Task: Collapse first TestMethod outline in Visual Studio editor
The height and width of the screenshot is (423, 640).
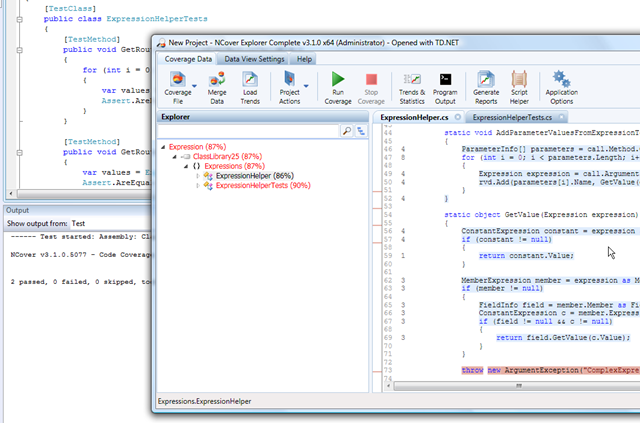Action: [x=19, y=50]
